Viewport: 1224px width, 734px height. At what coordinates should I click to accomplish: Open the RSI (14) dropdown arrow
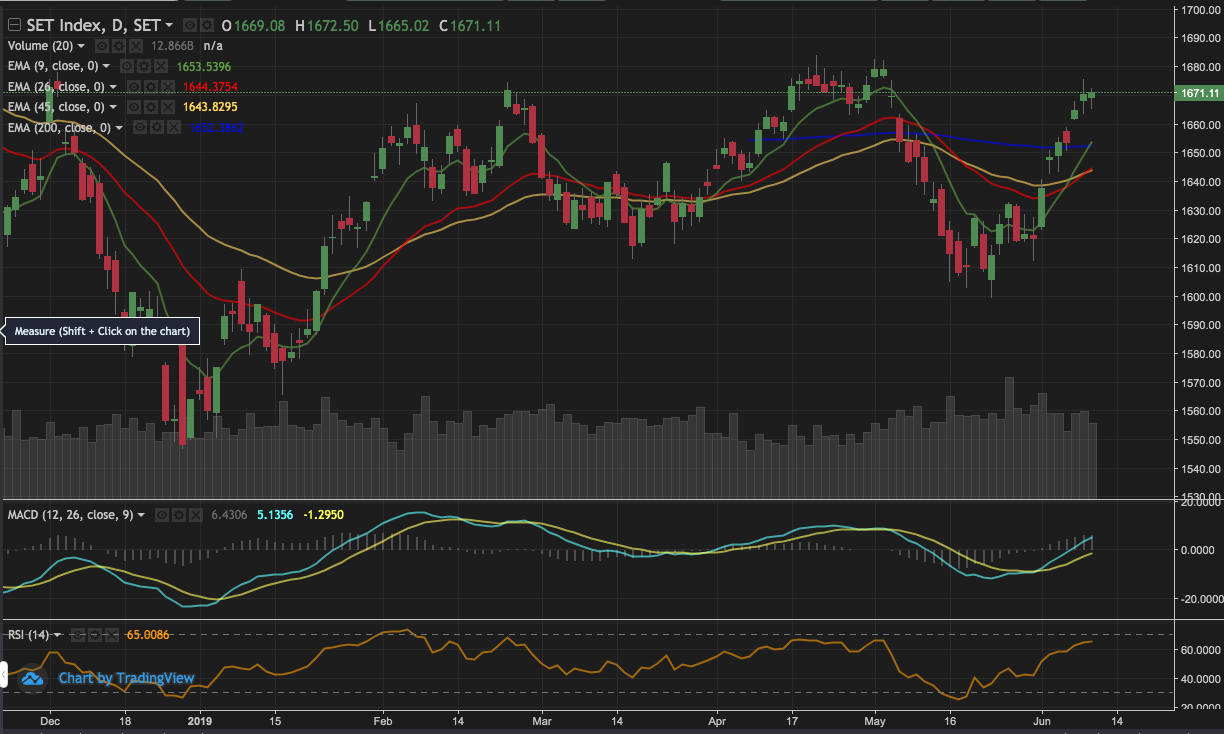(x=57, y=635)
